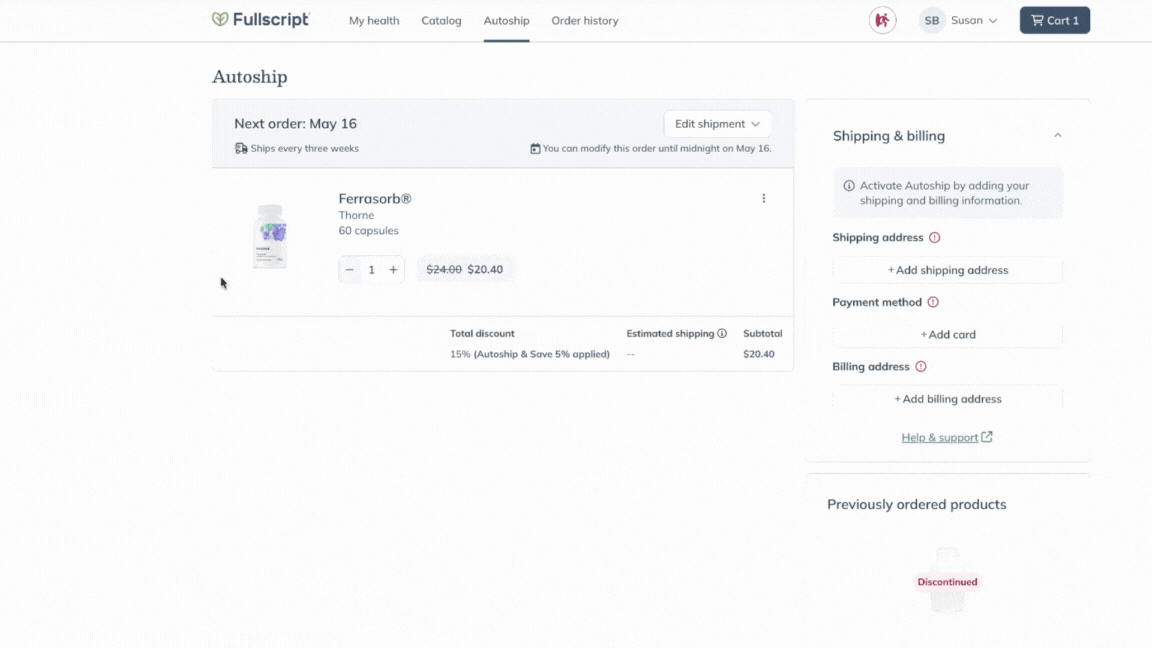1152x648 pixels.
Task: Click the info icon in Activate Autoship notice
Action: tap(849, 186)
